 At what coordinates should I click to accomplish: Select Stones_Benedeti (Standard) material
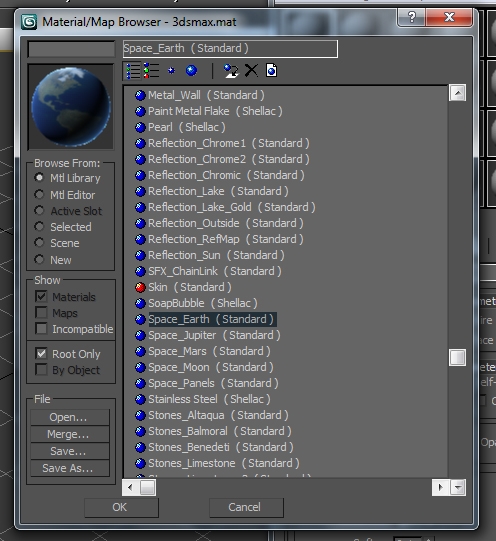[x=220, y=447]
